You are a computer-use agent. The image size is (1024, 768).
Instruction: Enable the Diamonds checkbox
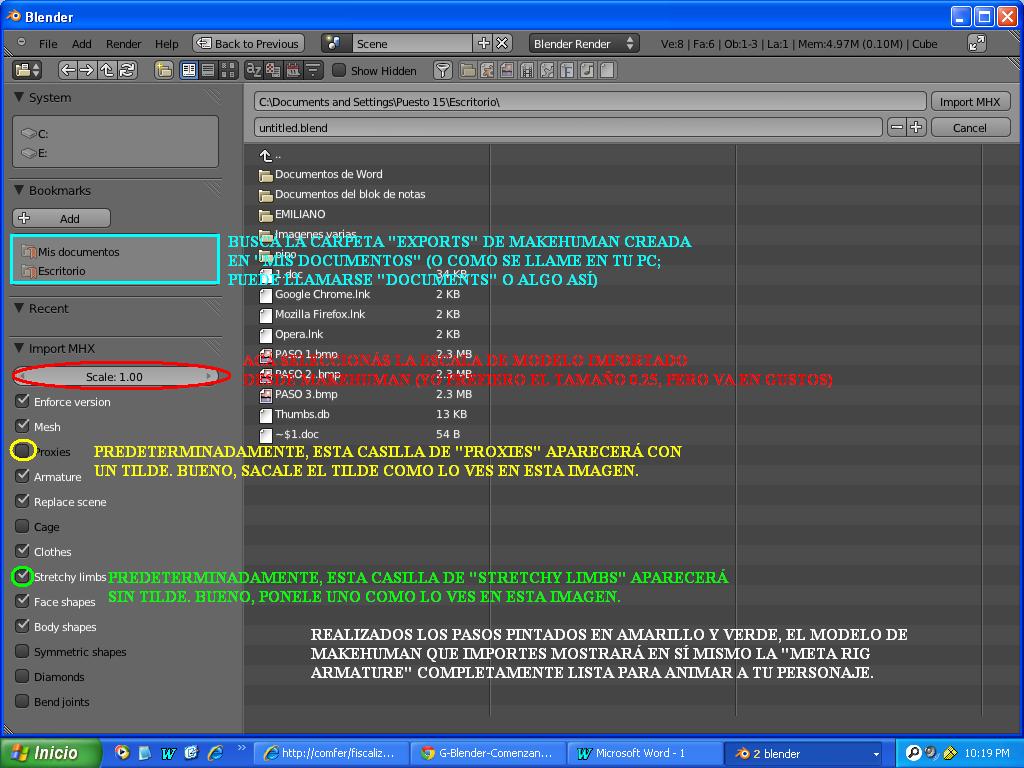pyautogui.click(x=22, y=676)
